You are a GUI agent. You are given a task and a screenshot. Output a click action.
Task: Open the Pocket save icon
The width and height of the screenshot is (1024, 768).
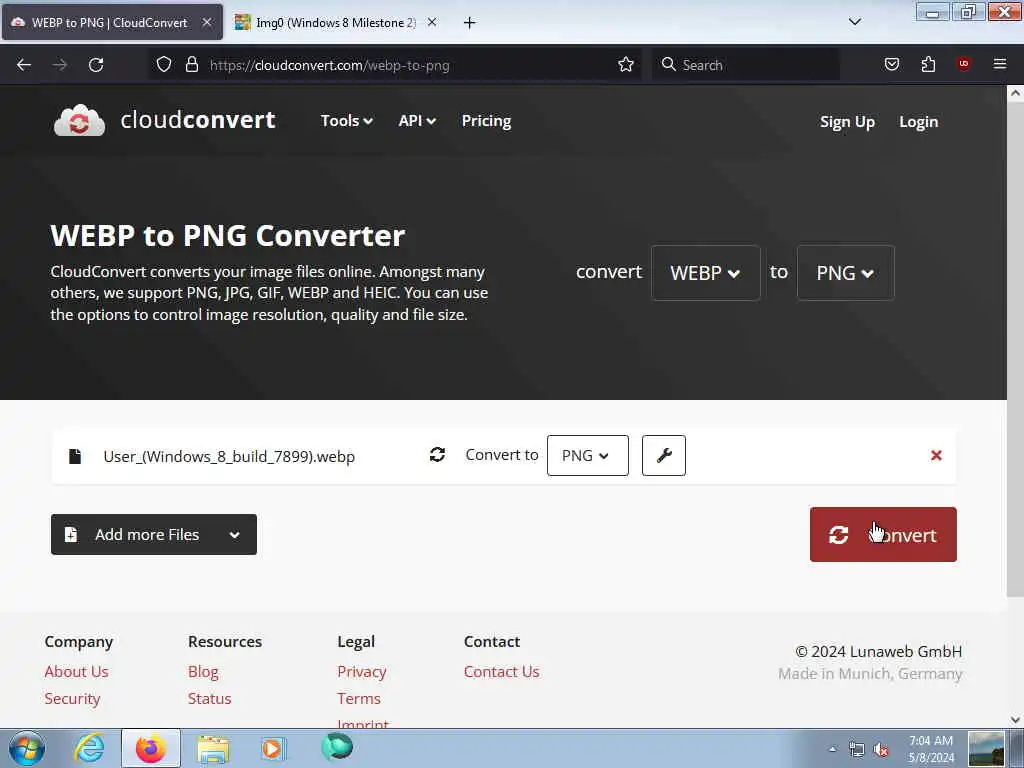(891, 64)
